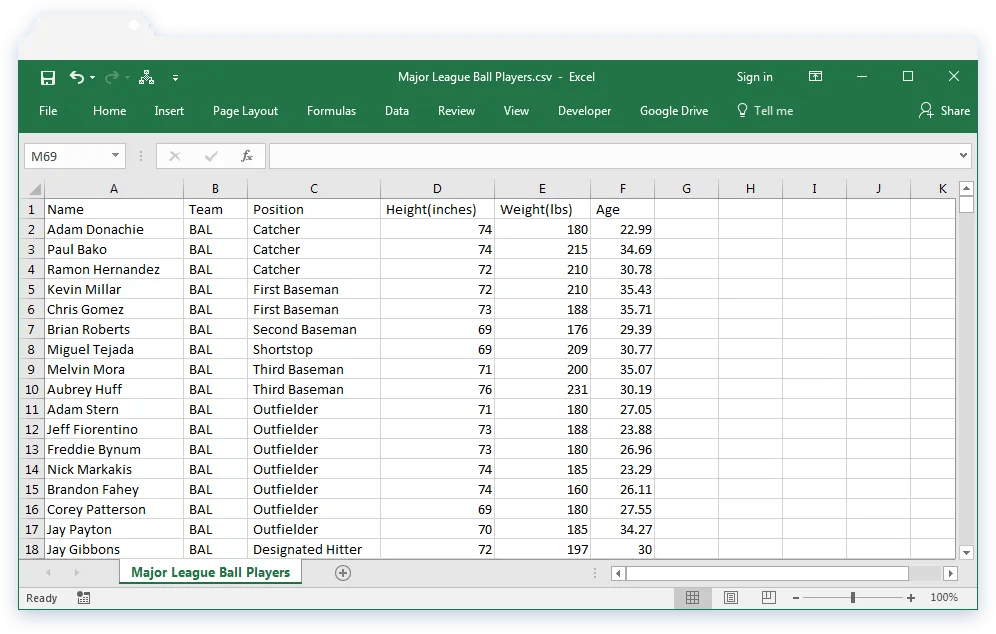Click the Undo arrow icon

[77, 78]
